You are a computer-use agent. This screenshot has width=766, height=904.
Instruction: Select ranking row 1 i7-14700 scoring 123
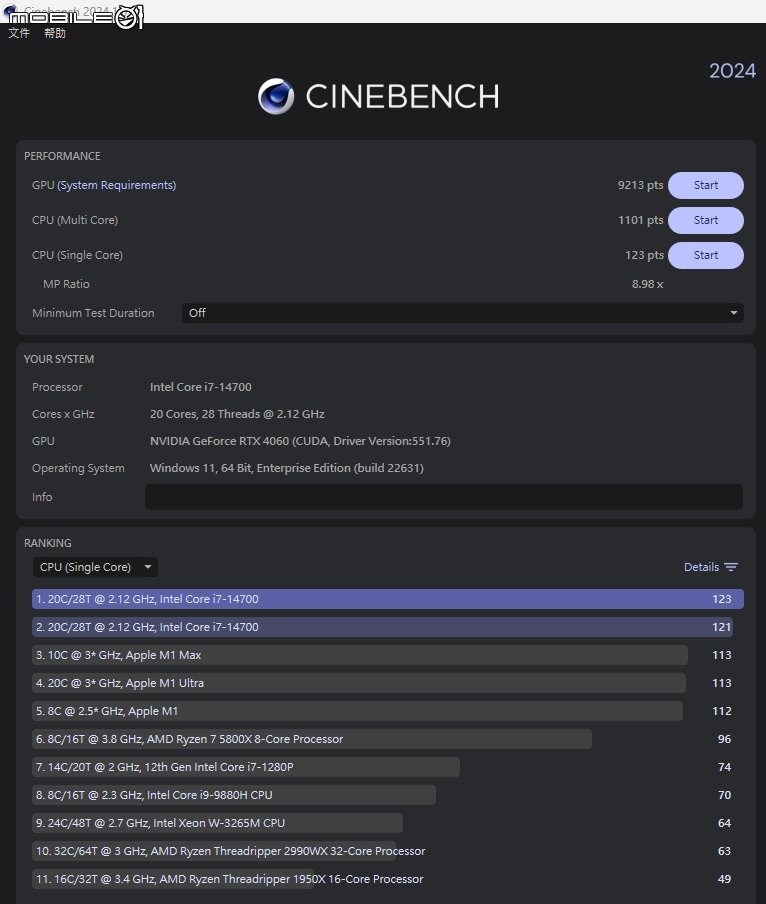(387, 599)
